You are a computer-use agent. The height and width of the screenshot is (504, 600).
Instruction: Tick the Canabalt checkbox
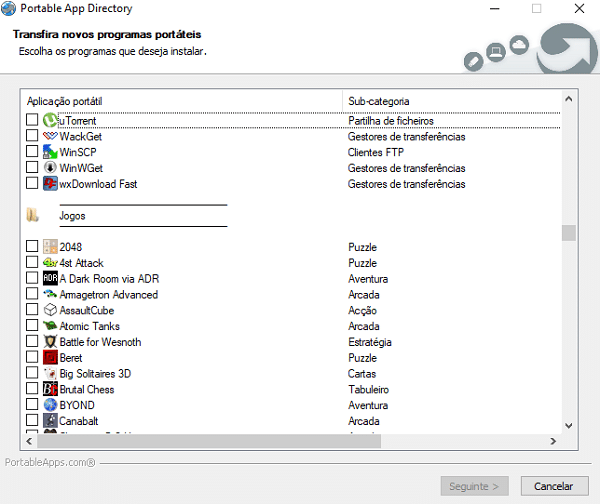[x=32, y=419]
